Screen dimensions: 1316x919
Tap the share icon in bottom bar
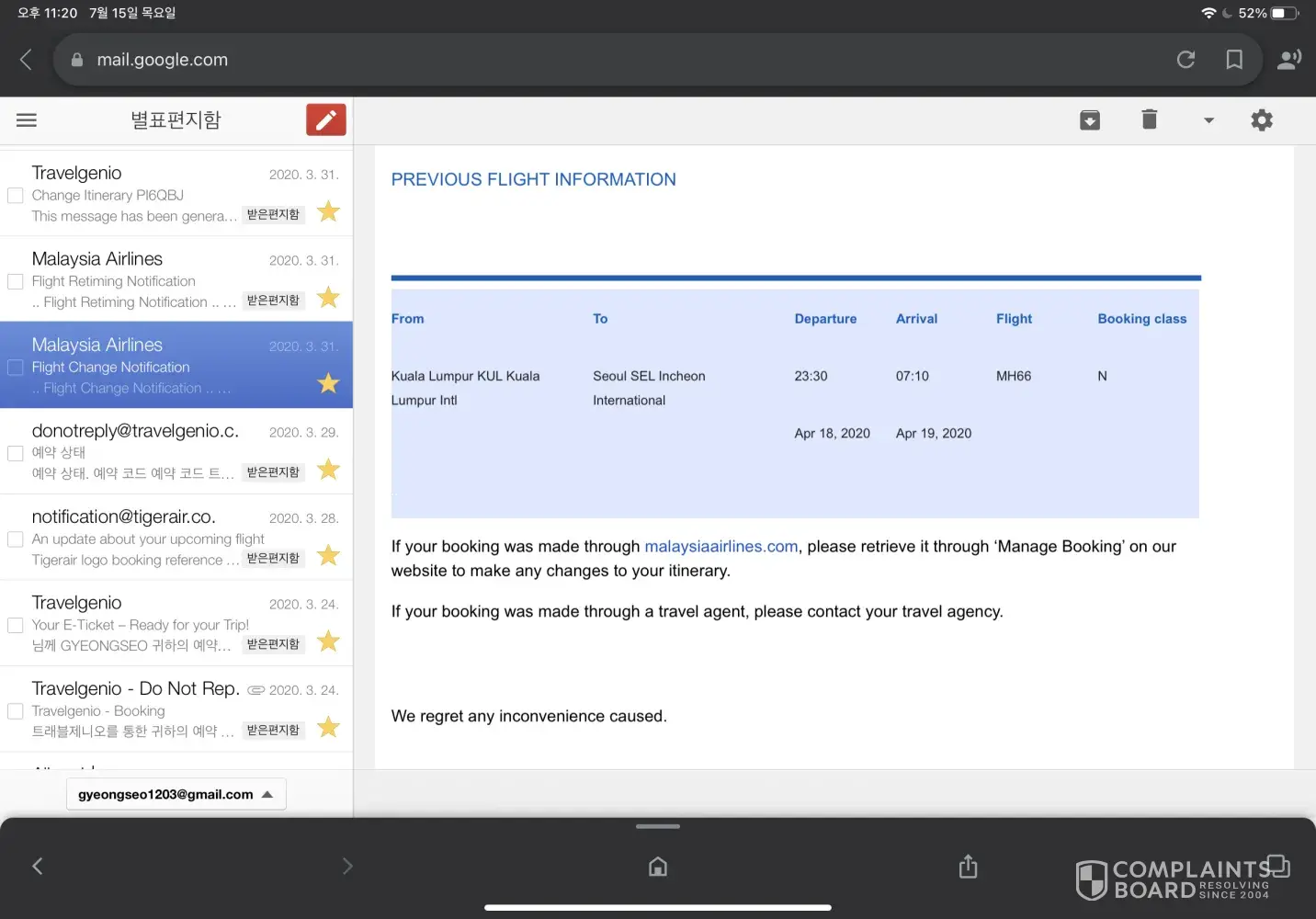click(968, 867)
